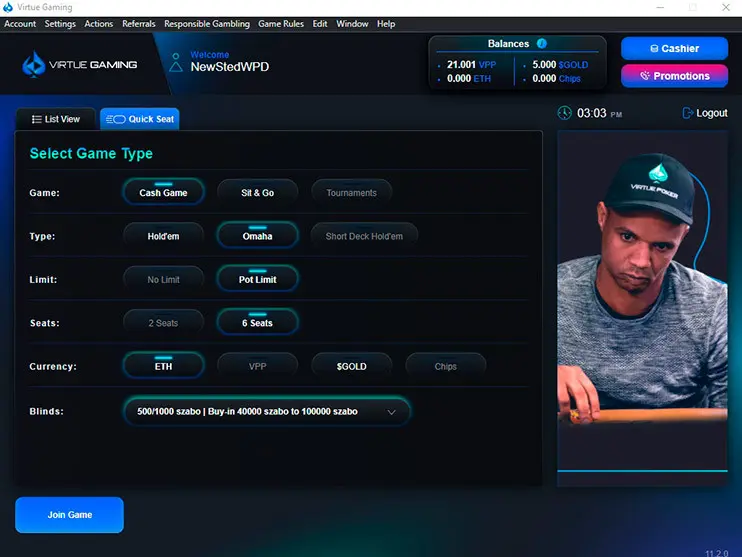Open the Game Rules menu
Viewport: 742px width, 557px height.
point(280,24)
